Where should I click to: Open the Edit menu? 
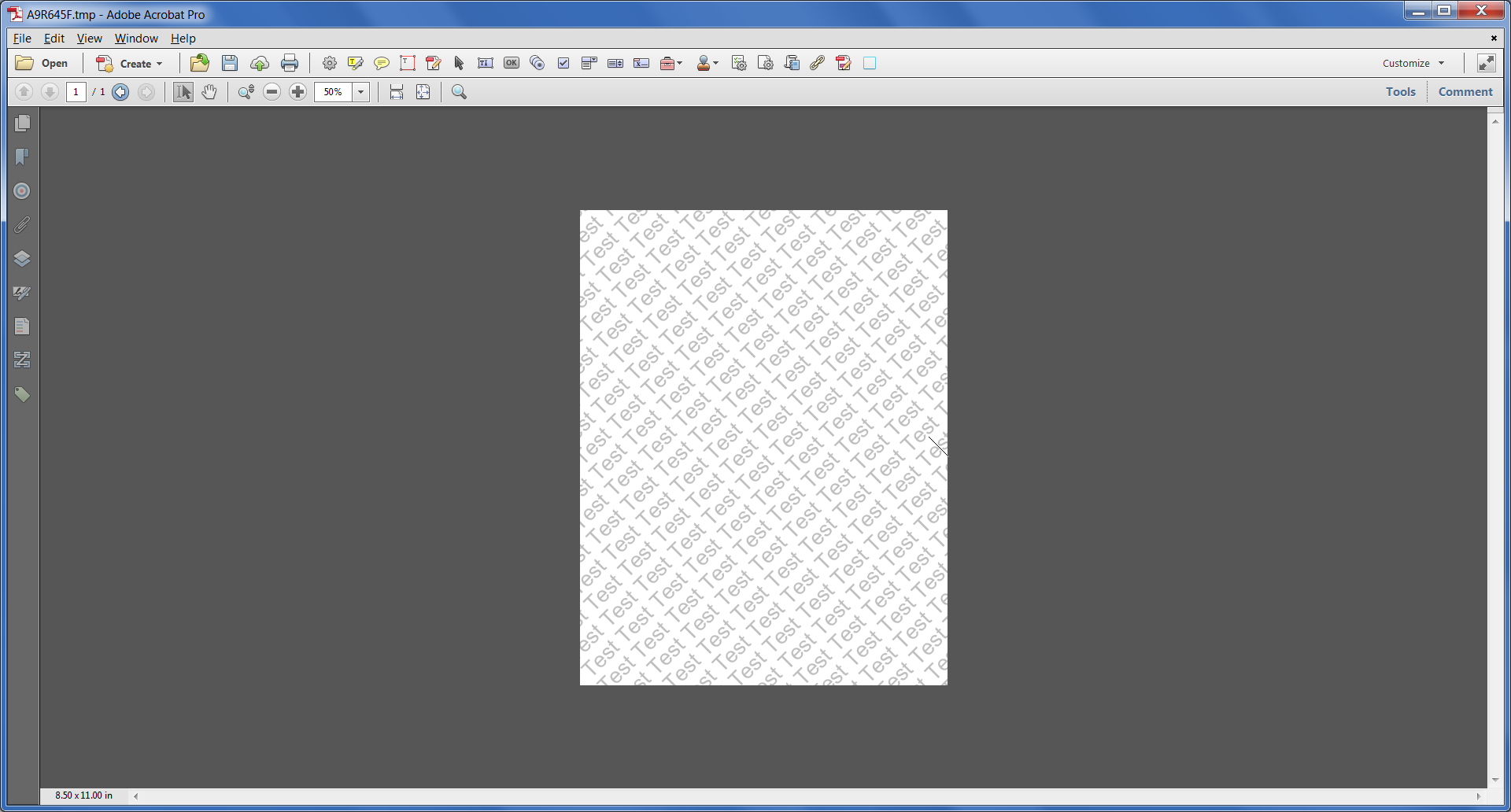tap(54, 38)
